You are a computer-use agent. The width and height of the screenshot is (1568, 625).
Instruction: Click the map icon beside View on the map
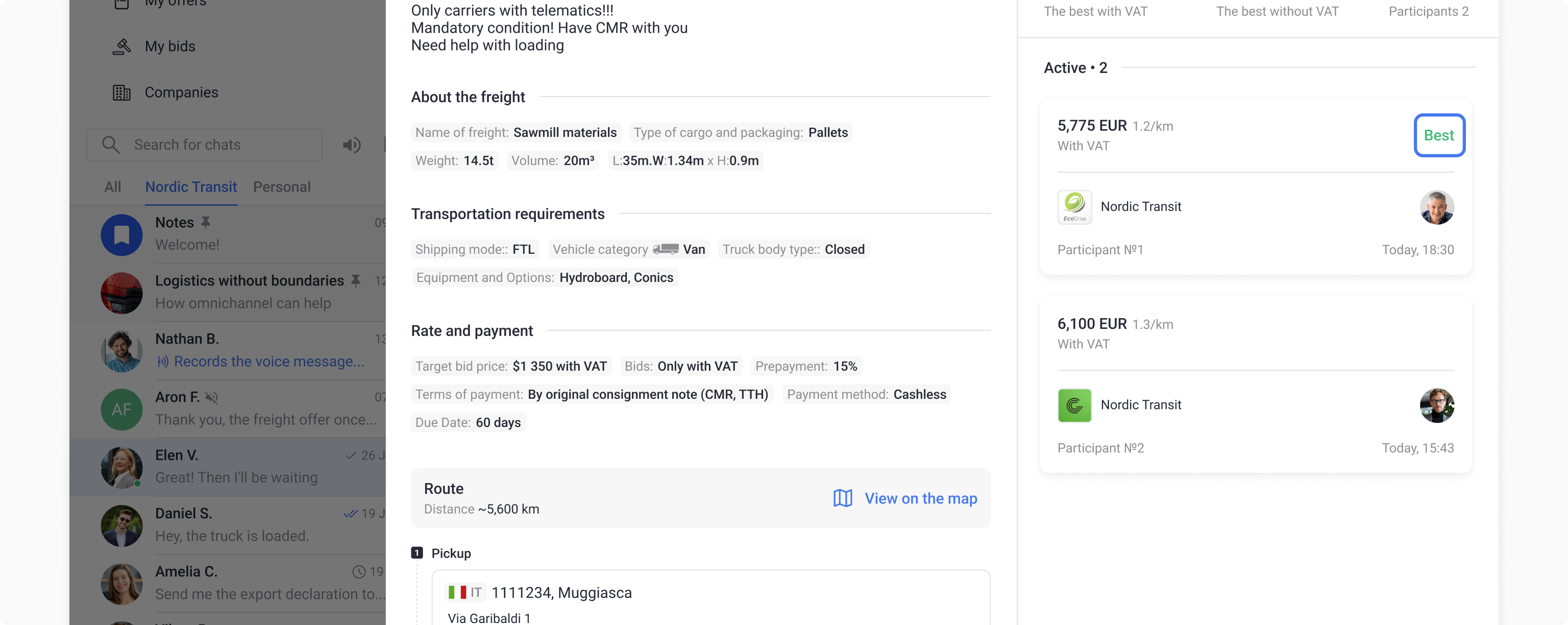pyautogui.click(x=842, y=498)
